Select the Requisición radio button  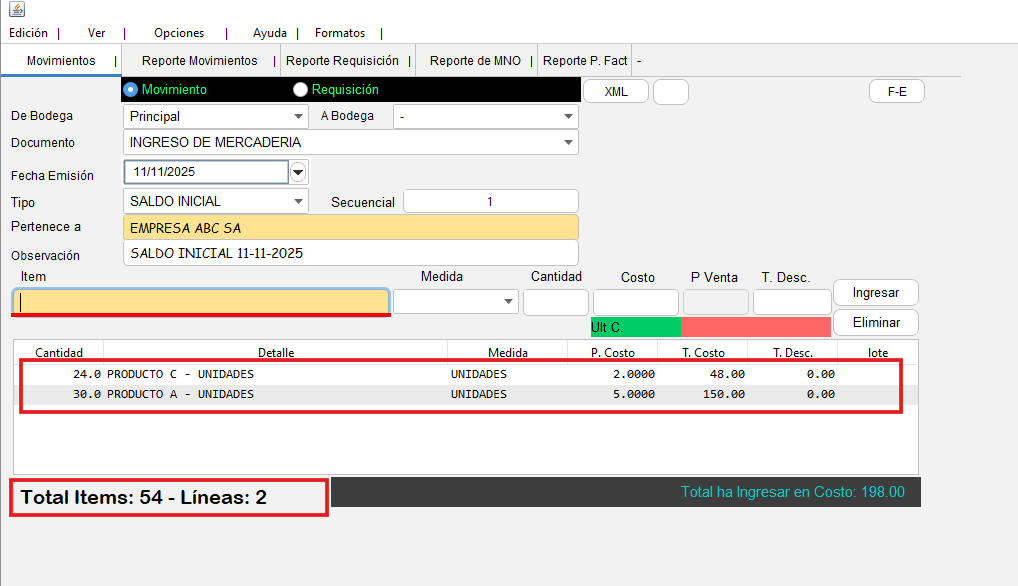[300, 90]
